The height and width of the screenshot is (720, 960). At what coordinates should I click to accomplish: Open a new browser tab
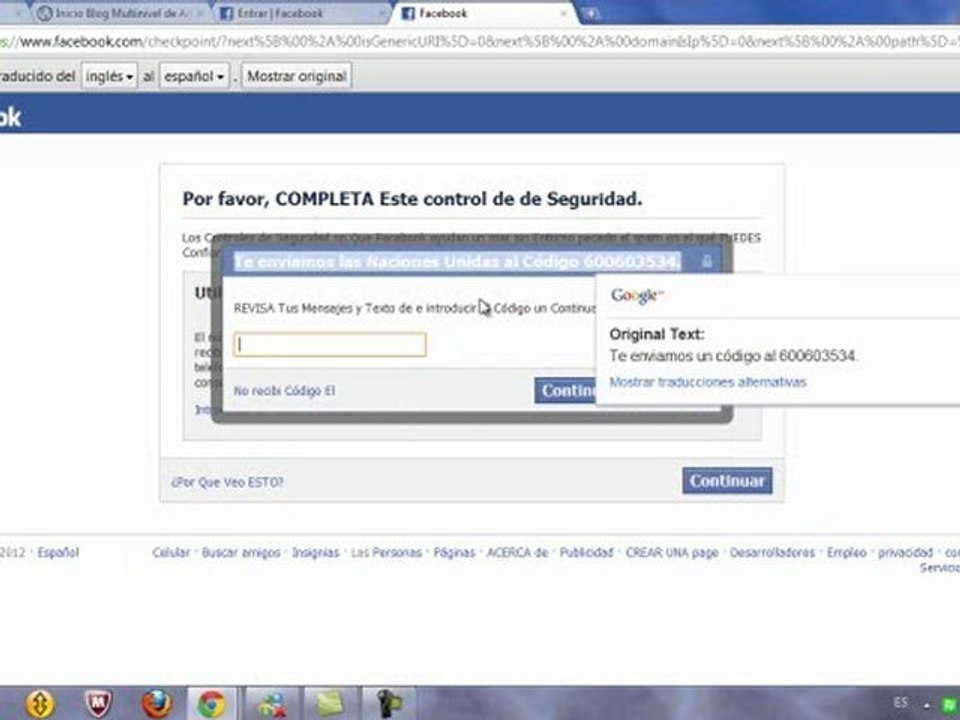pyautogui.click(x=591, y=13)
